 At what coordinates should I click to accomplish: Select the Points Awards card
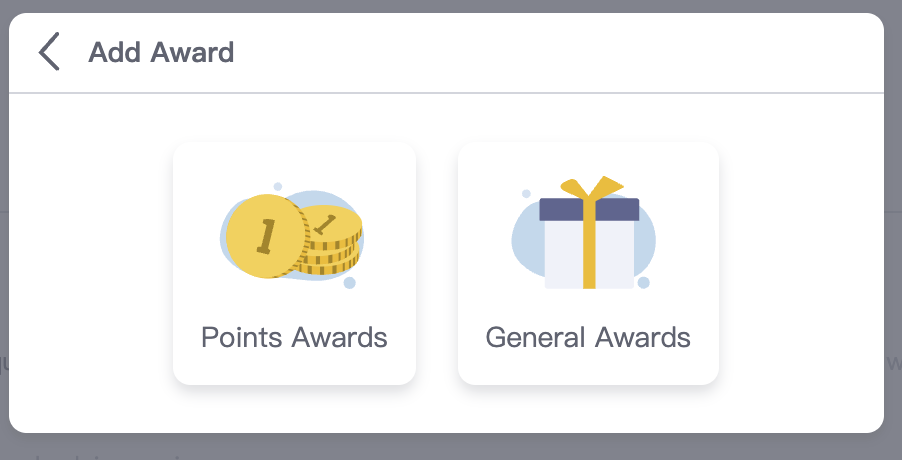294,263
